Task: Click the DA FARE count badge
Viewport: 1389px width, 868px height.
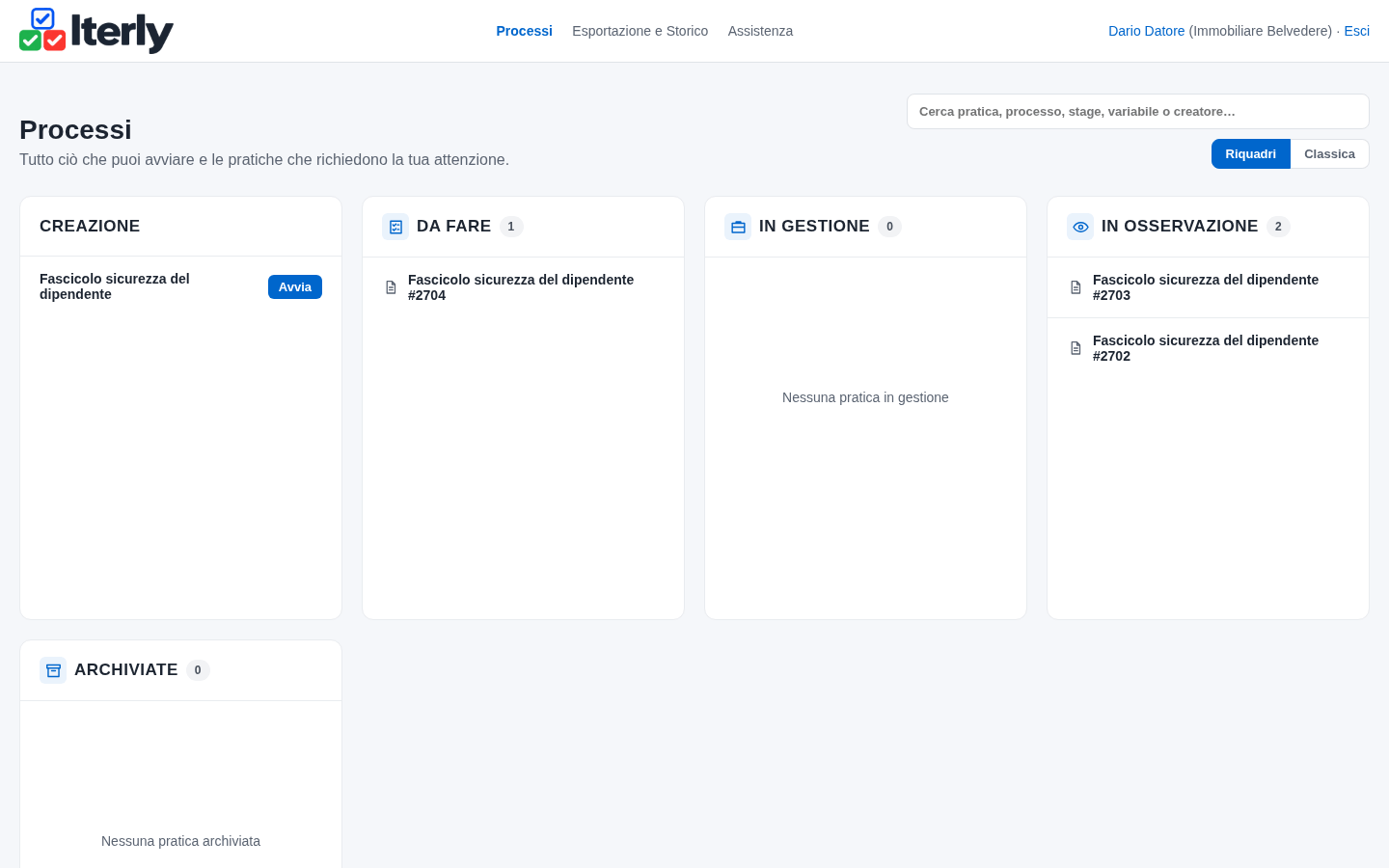Action: 511,227
